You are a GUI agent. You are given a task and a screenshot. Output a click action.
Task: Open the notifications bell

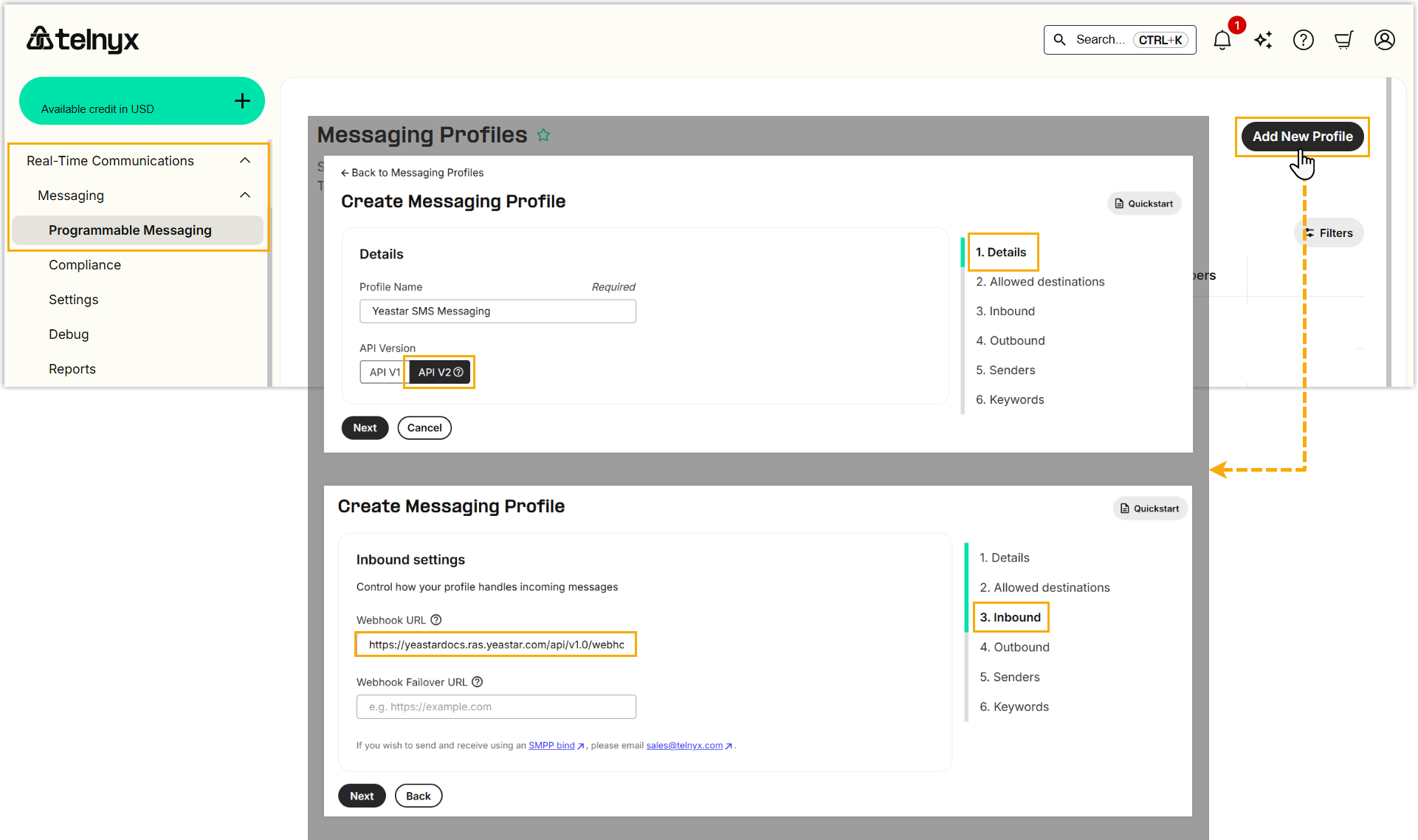pyautogui.click(x=1222, y=40)
